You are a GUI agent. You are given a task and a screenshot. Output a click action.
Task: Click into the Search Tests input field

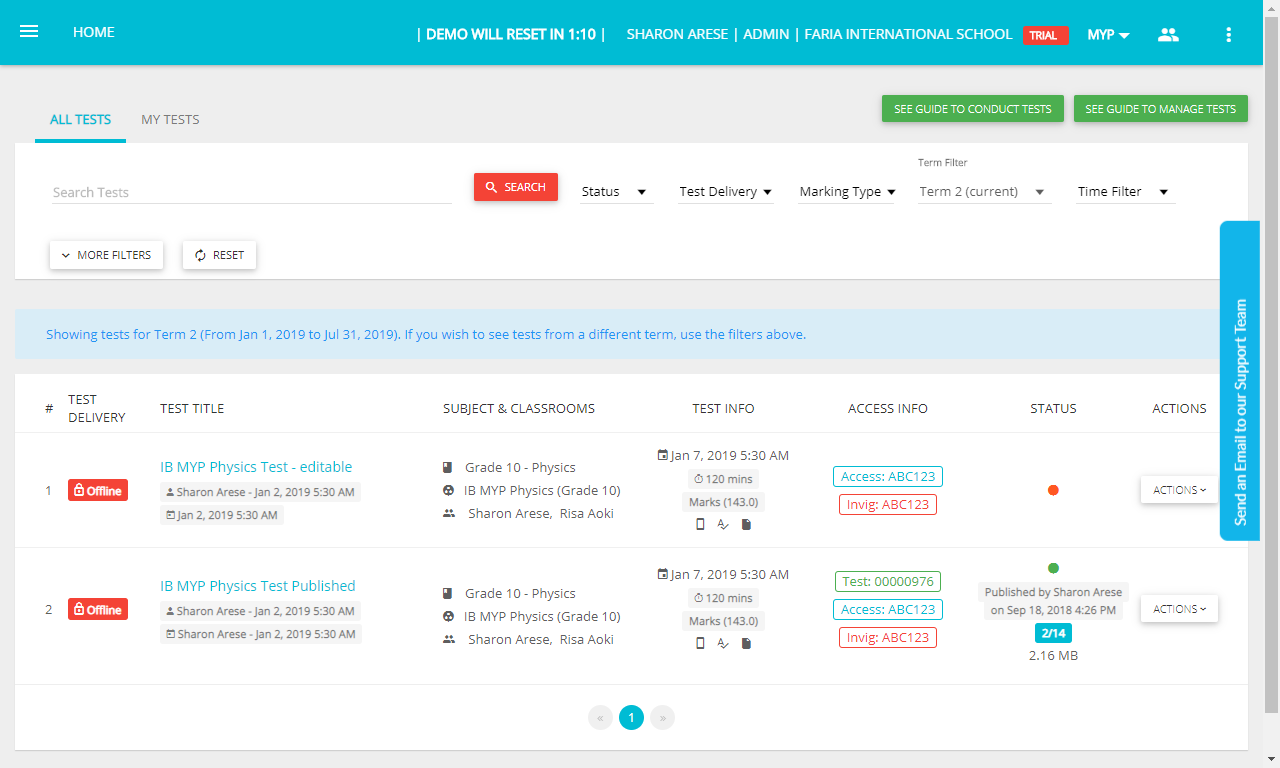click(252, 192)
